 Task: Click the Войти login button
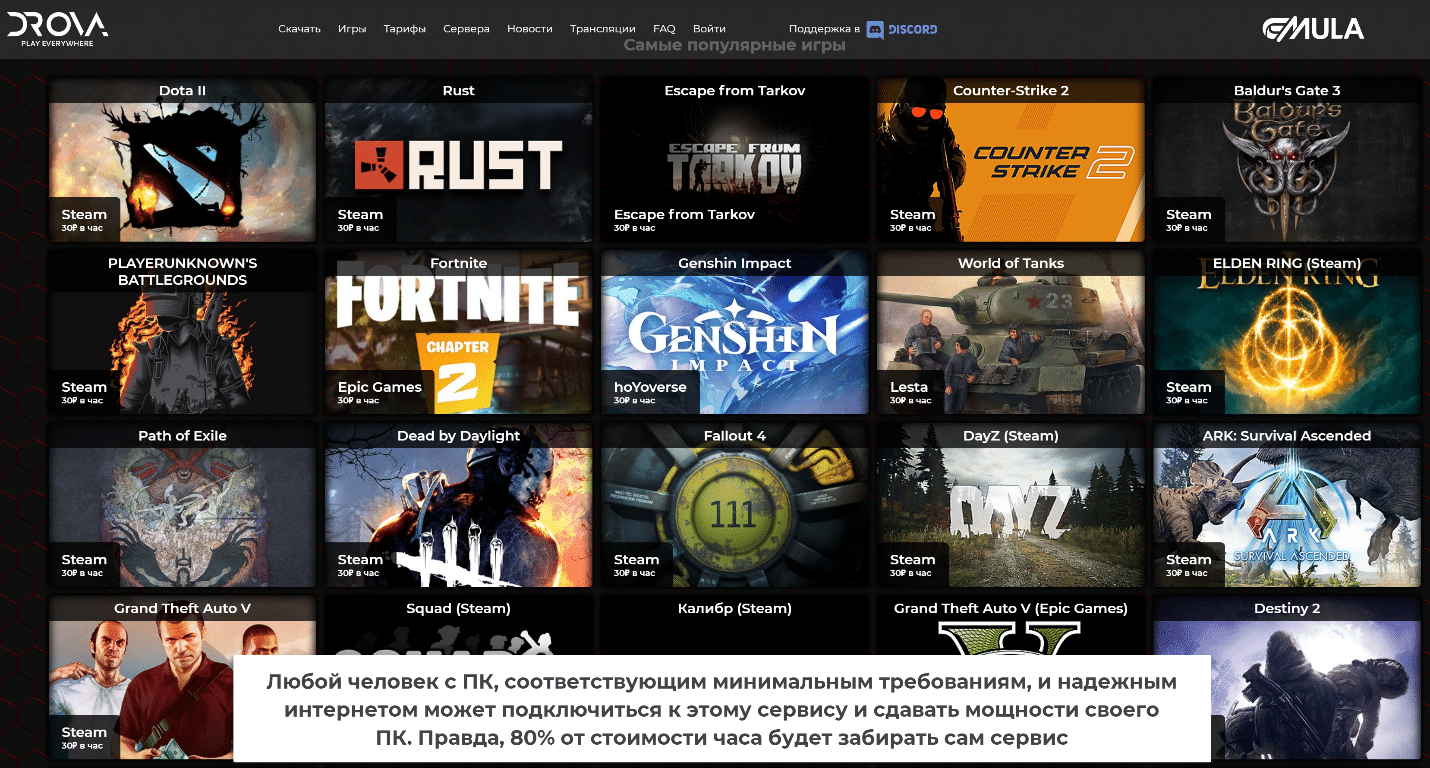(709, 29)
